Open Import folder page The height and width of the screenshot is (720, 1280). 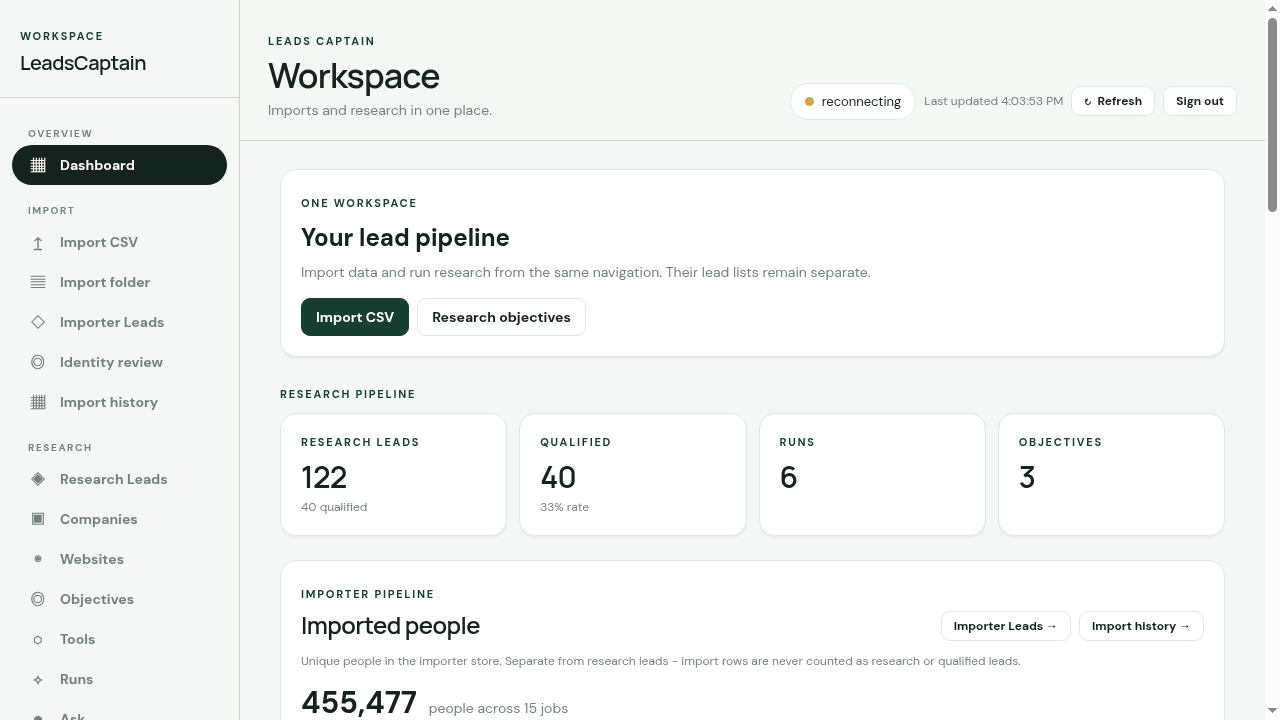tap(119, 282)
